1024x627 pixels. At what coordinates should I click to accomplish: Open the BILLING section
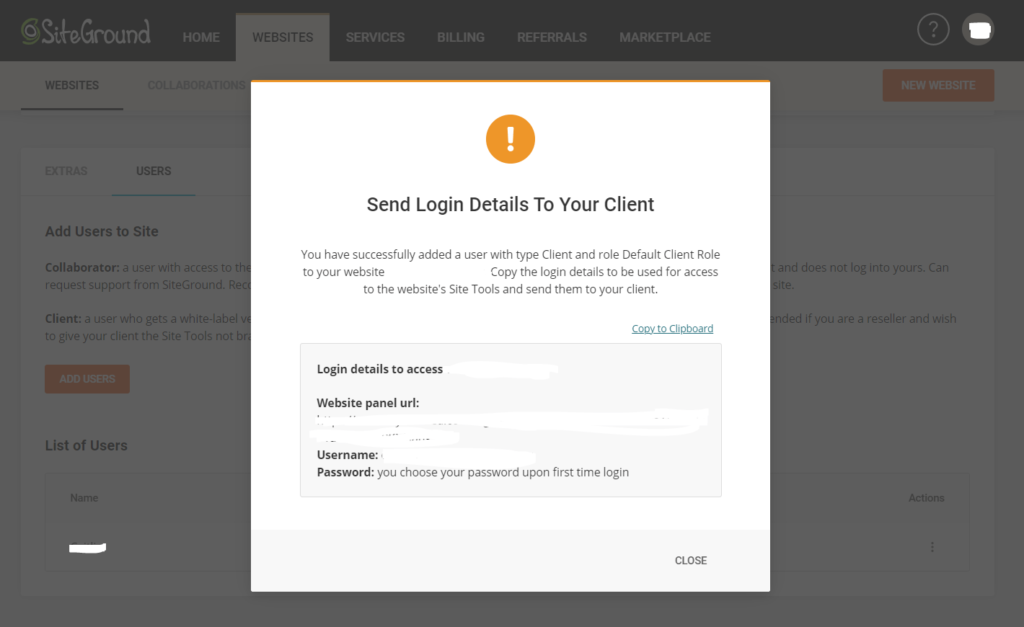pyautogui.click(x=460, y=37)
